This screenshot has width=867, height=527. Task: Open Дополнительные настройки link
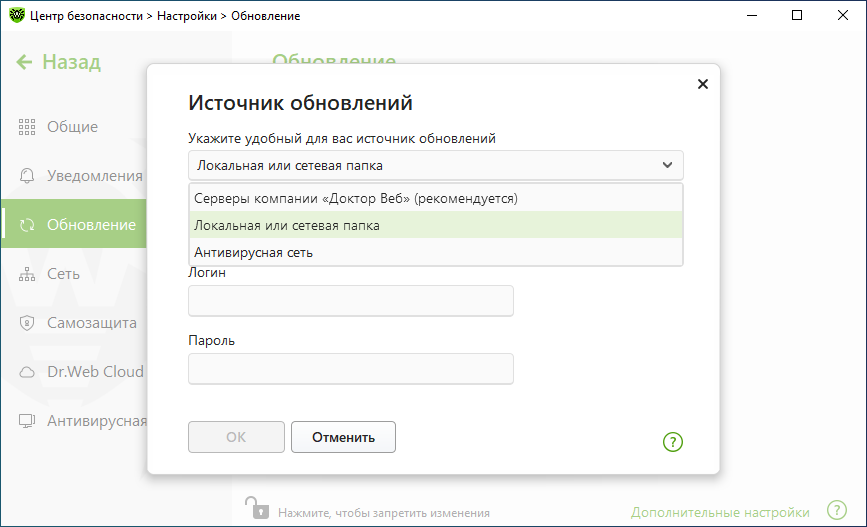720,513
